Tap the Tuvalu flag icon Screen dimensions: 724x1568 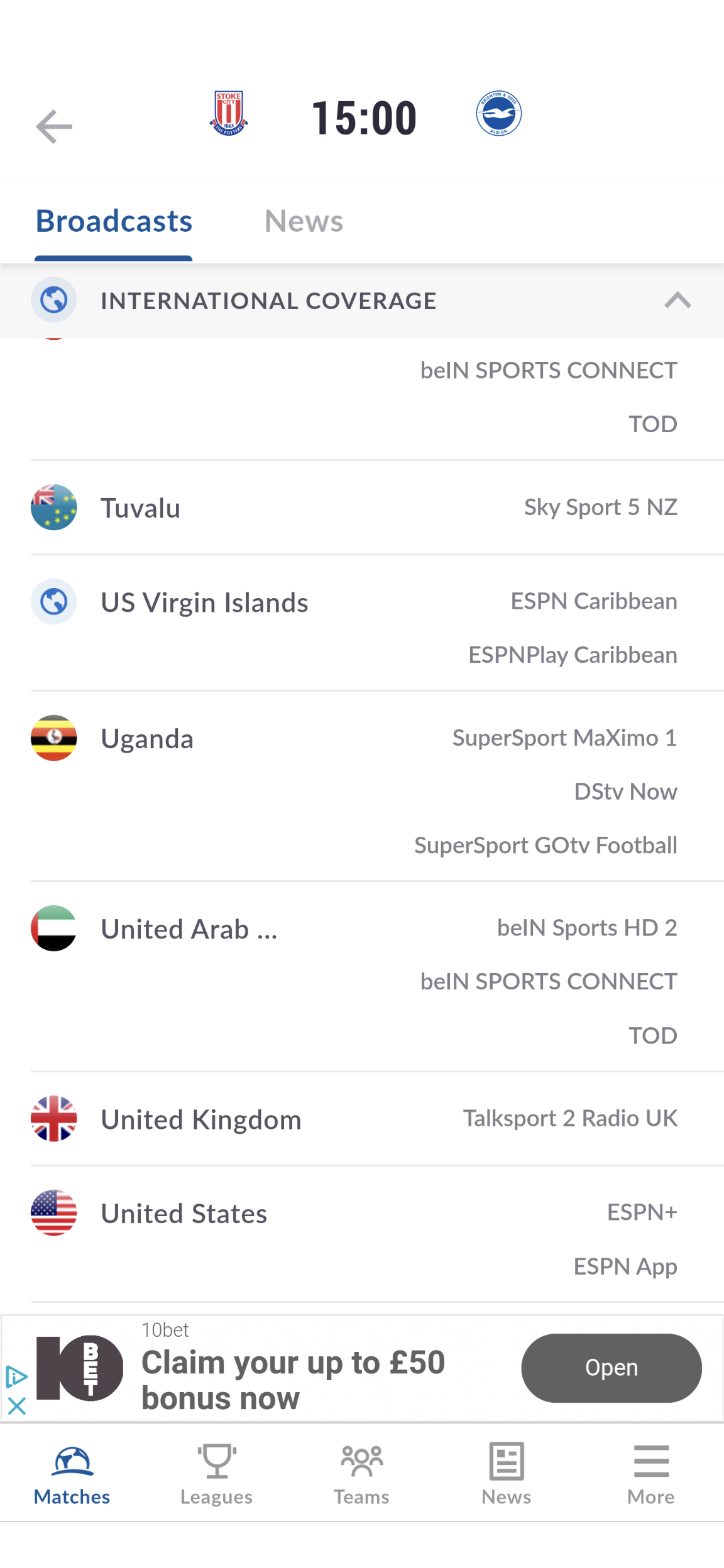pyautogui.click(x=54, y=507)
